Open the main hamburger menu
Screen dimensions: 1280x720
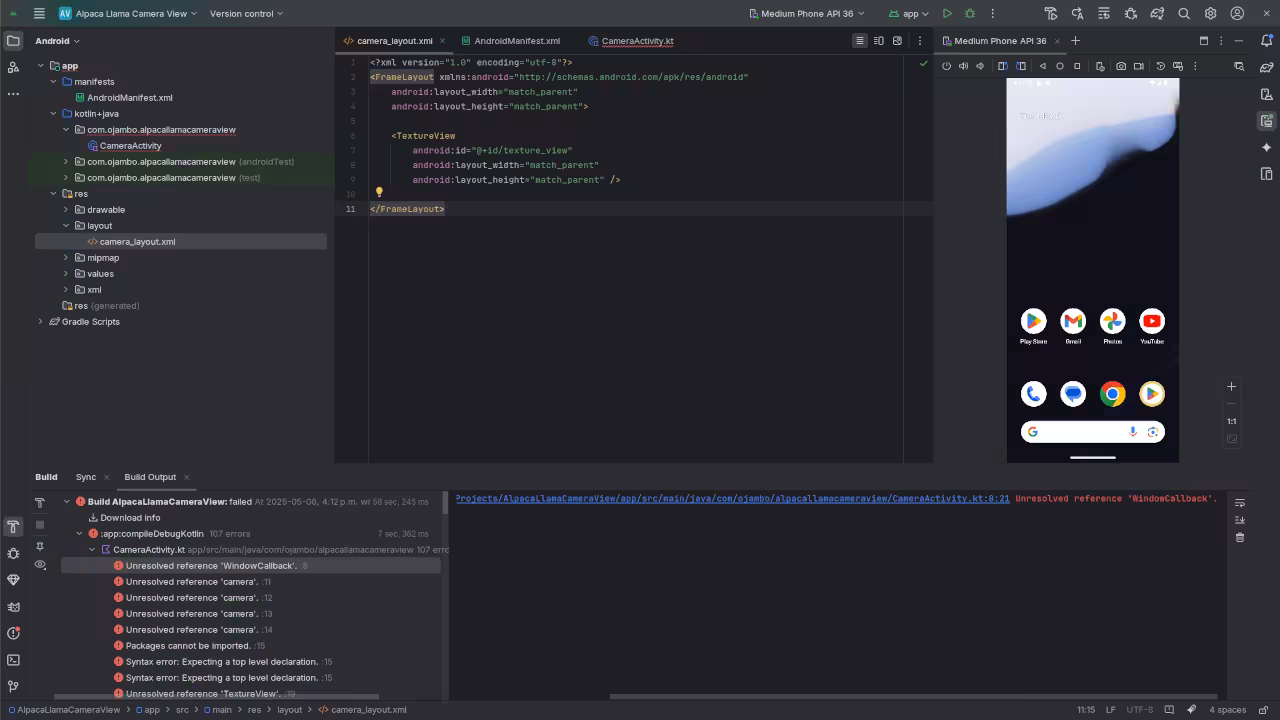(39, 14)
